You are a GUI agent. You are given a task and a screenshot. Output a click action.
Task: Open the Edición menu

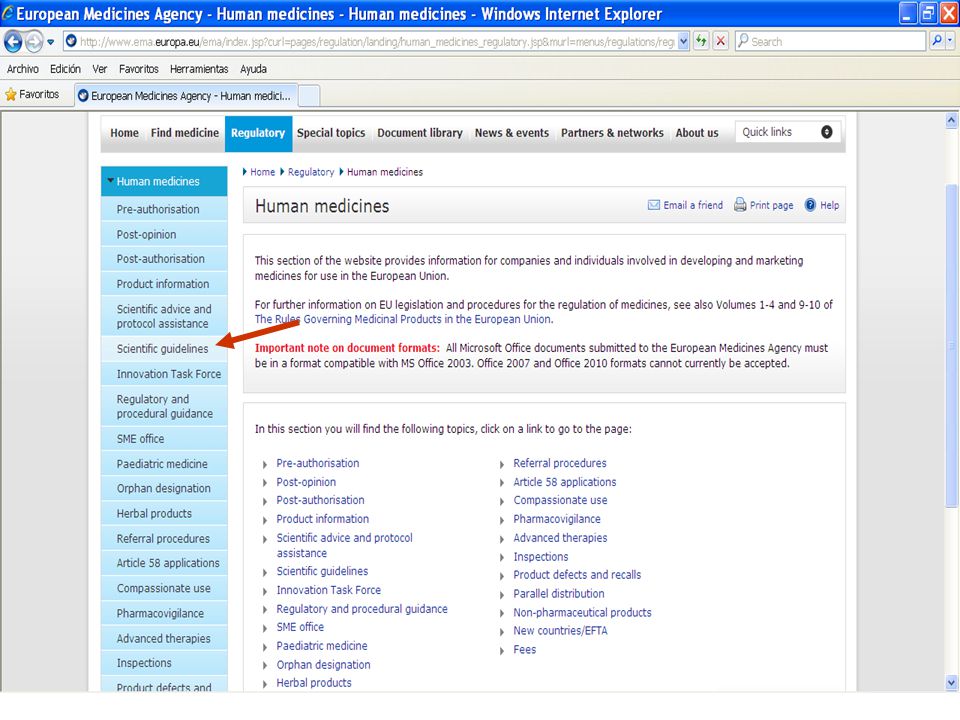click(65, 69)
